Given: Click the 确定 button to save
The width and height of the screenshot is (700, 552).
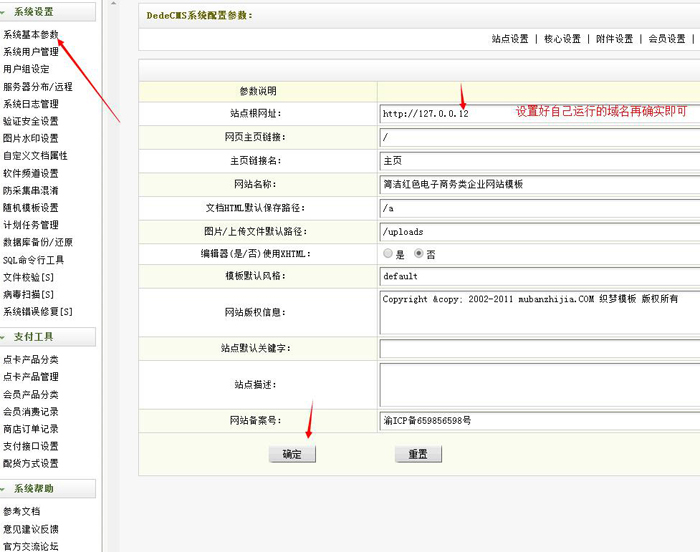Looking at the screenshot, I should pos(292,454).
